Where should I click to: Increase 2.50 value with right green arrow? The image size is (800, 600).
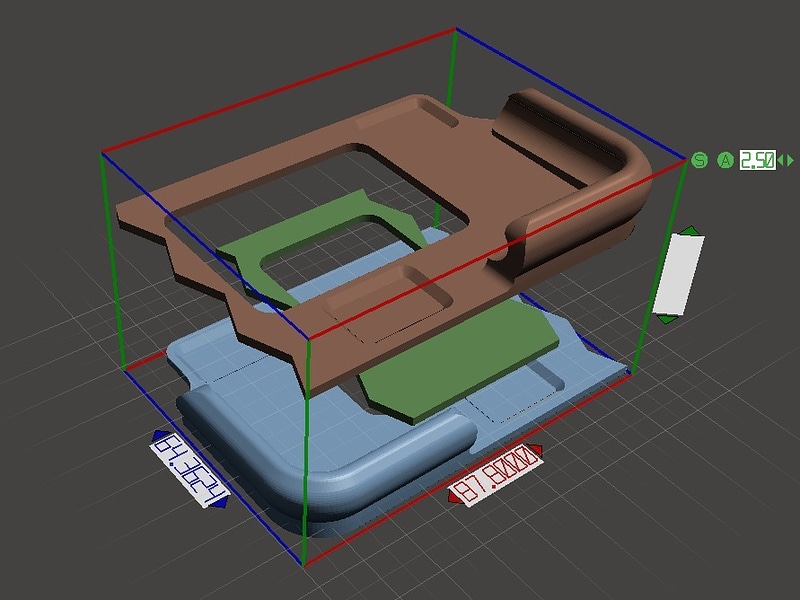tap(790, 160)
